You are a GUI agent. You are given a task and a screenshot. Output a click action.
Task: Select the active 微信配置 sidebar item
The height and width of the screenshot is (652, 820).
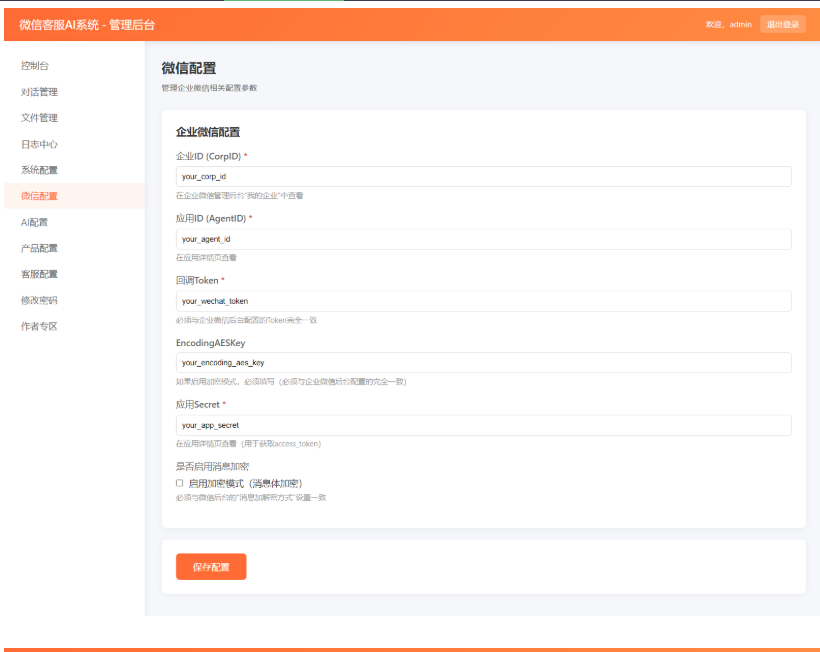pyautogui.click(x=39, y=196)
